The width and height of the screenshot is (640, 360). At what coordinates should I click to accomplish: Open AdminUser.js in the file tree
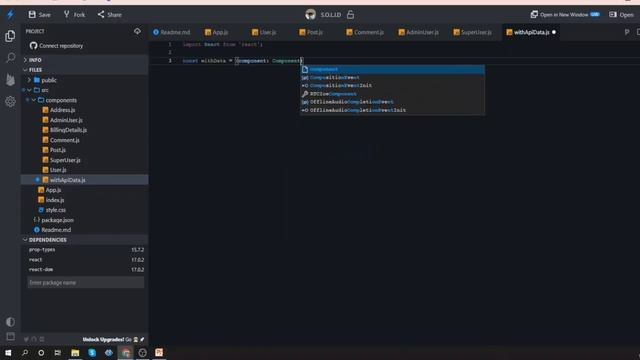coord(66,120)
